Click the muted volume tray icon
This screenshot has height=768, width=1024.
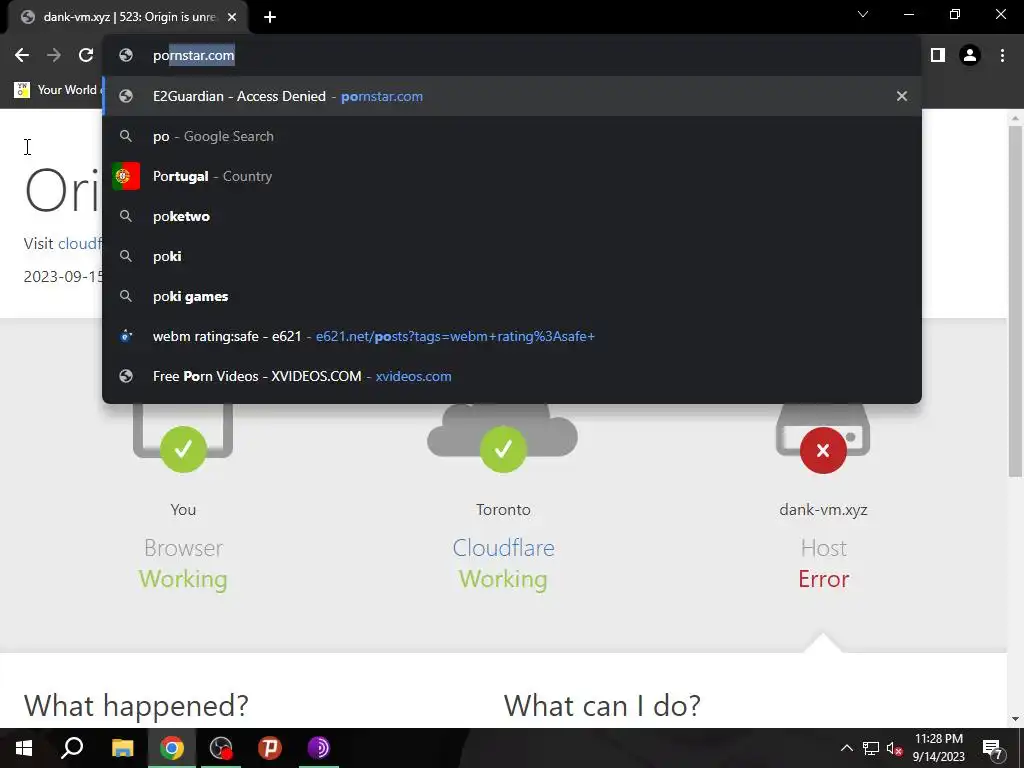pos(894,748)
